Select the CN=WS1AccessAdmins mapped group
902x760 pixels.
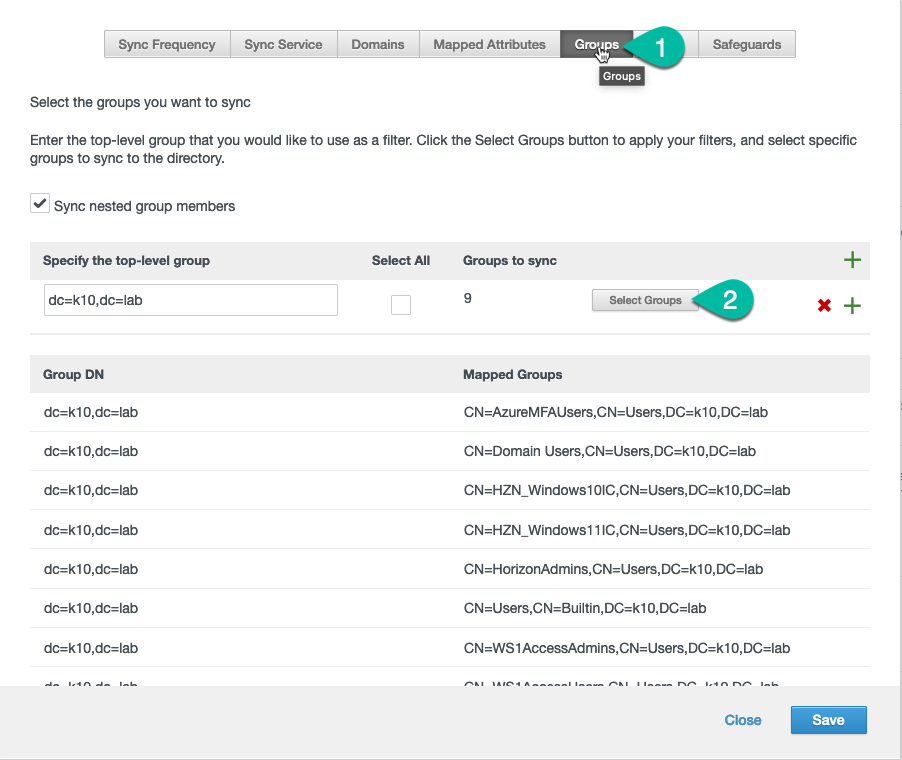tap(627, 648)
